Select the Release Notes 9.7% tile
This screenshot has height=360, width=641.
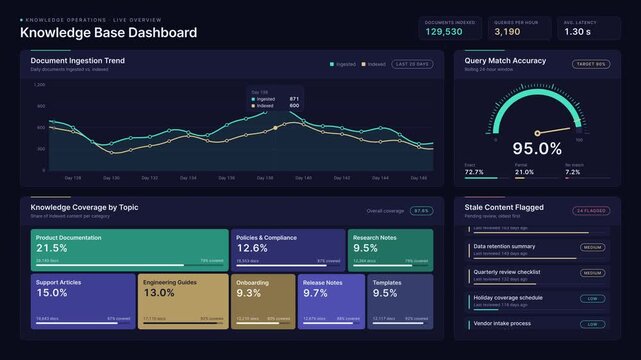[x=331, y=302]
